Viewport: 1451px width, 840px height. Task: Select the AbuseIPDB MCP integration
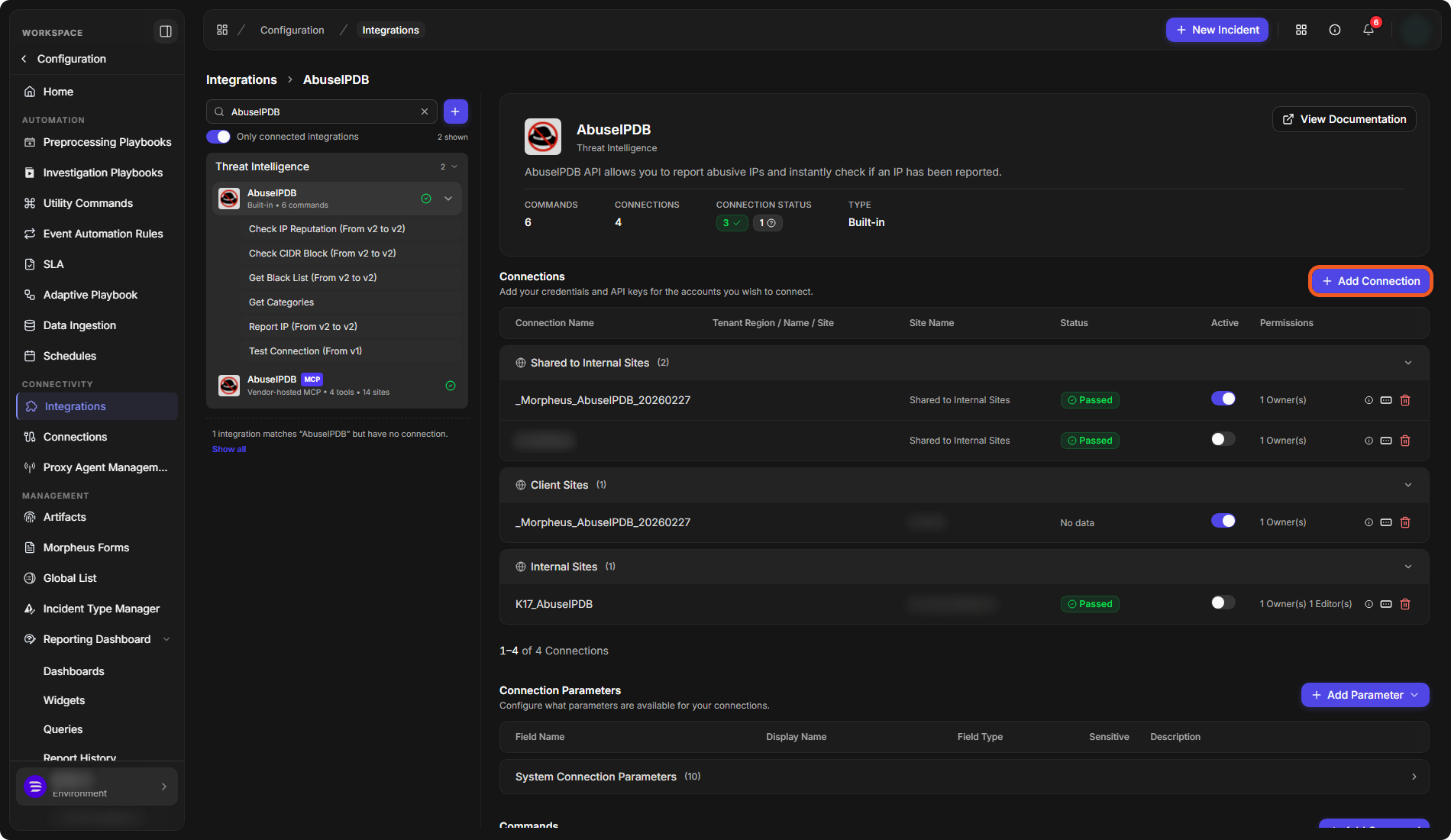point(337,386)
